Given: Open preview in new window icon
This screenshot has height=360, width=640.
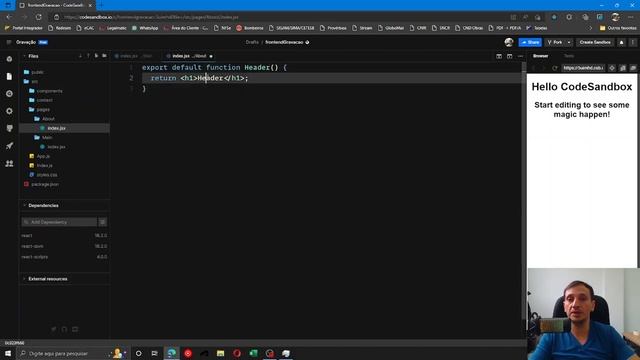Looking at the screenshot, I should coord(633,68).
